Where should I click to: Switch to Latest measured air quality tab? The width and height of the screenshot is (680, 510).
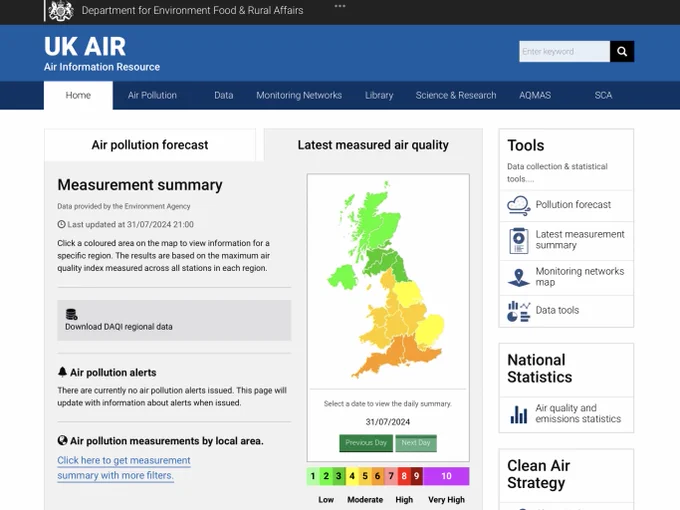(373, 145)
